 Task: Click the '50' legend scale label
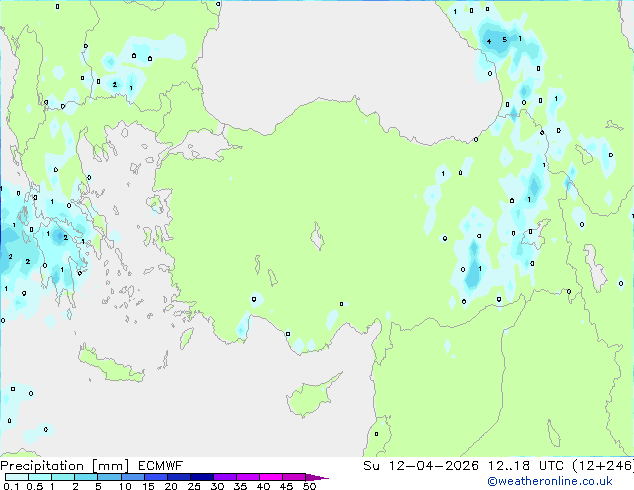pos(309,486)
